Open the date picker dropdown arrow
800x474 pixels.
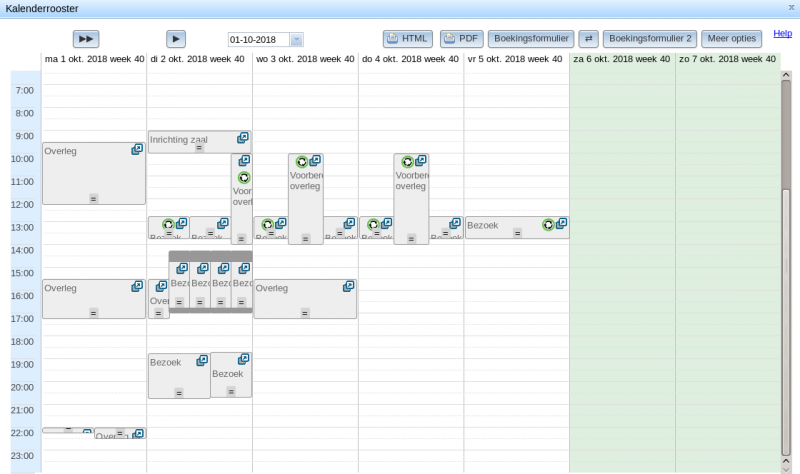tap(296, 40)
